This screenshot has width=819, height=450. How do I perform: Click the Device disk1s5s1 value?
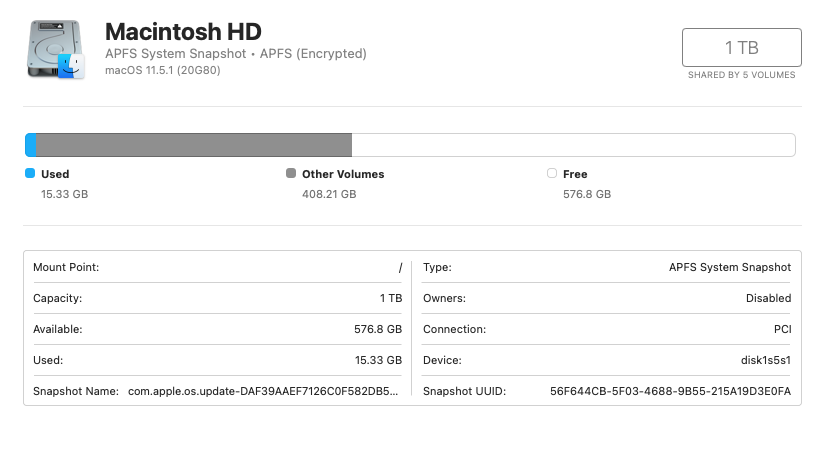[766, 360]
